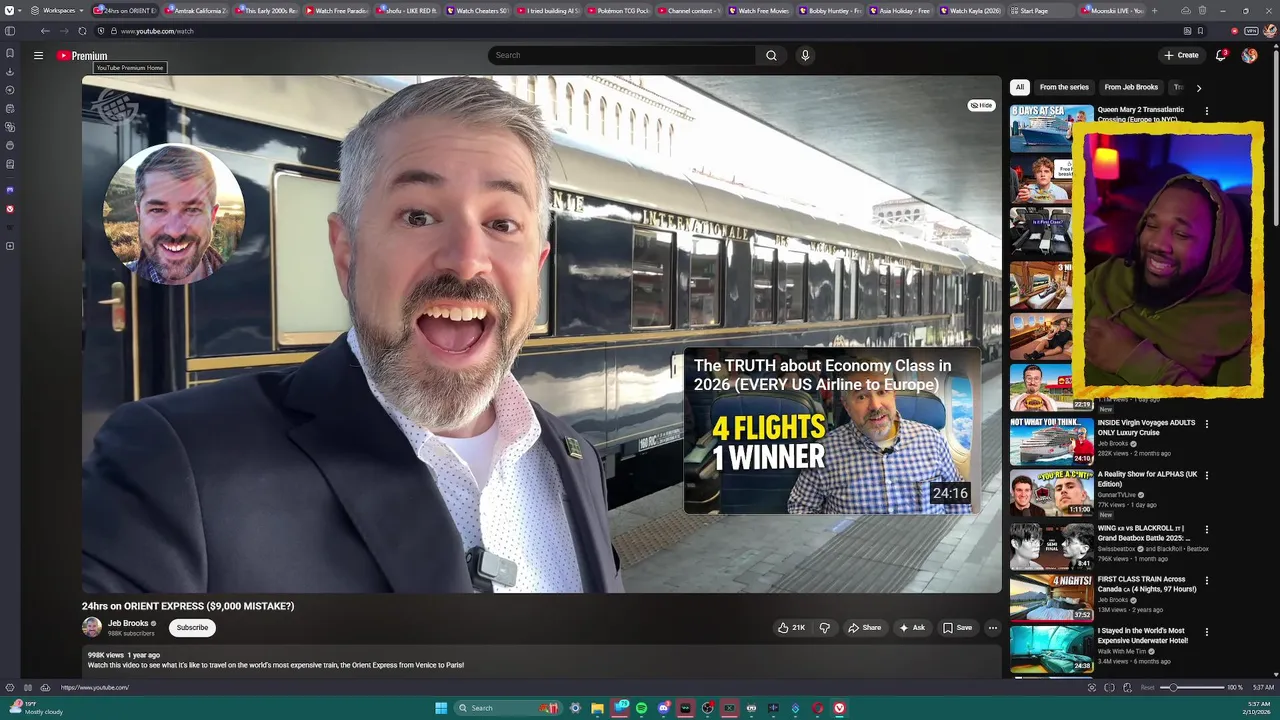Toggle the VPN button in address bar

(1251, 31)
